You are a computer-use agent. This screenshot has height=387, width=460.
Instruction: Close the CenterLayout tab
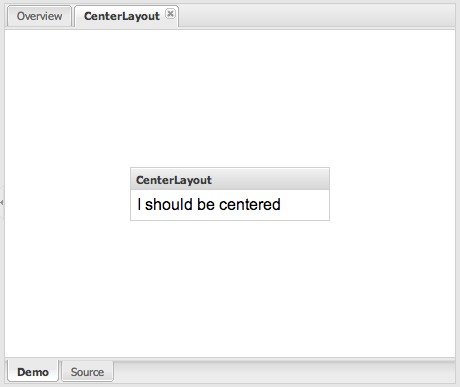pyautogui.click(x=170, y=14)
